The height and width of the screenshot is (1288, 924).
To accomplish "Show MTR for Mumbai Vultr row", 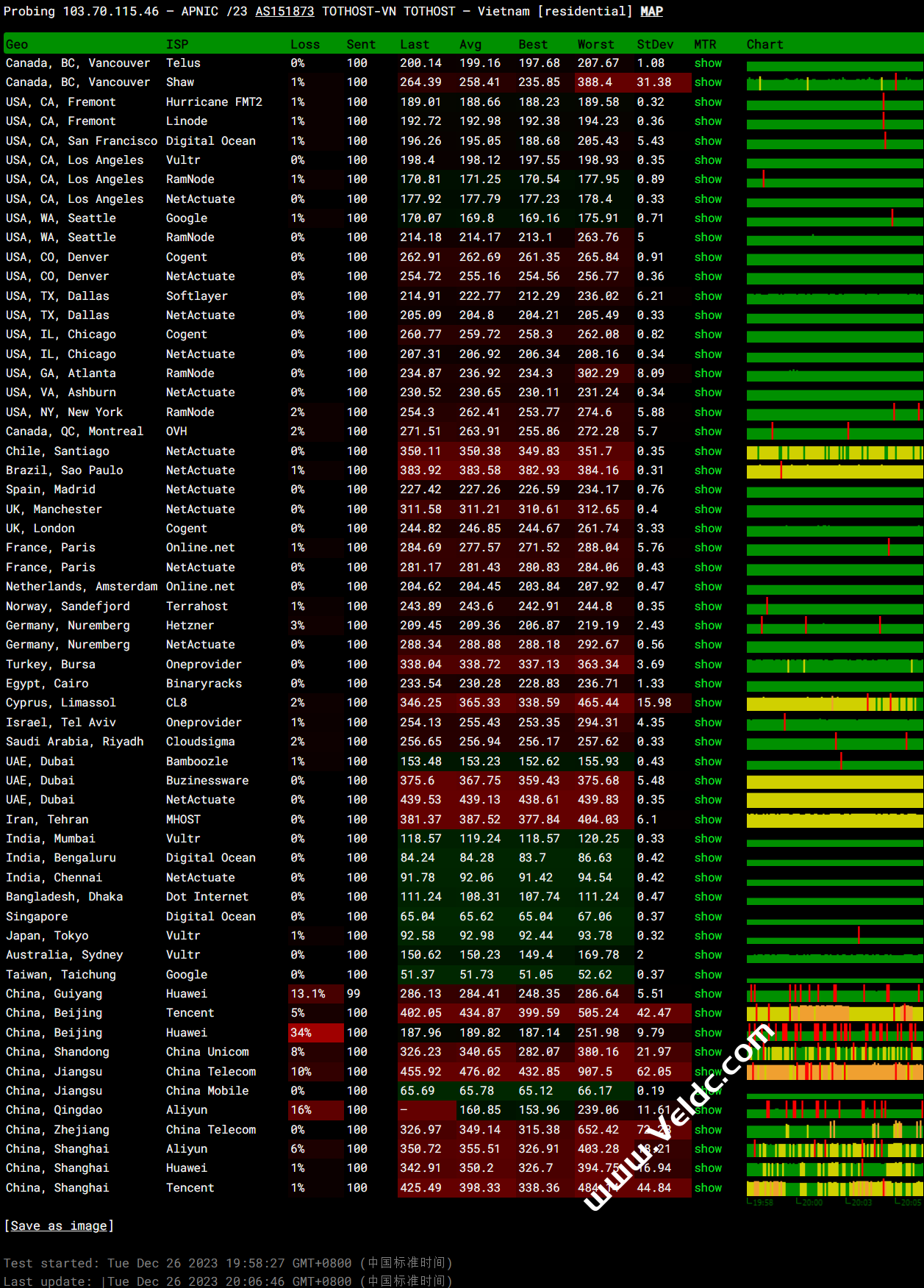I will coord(708,839).
